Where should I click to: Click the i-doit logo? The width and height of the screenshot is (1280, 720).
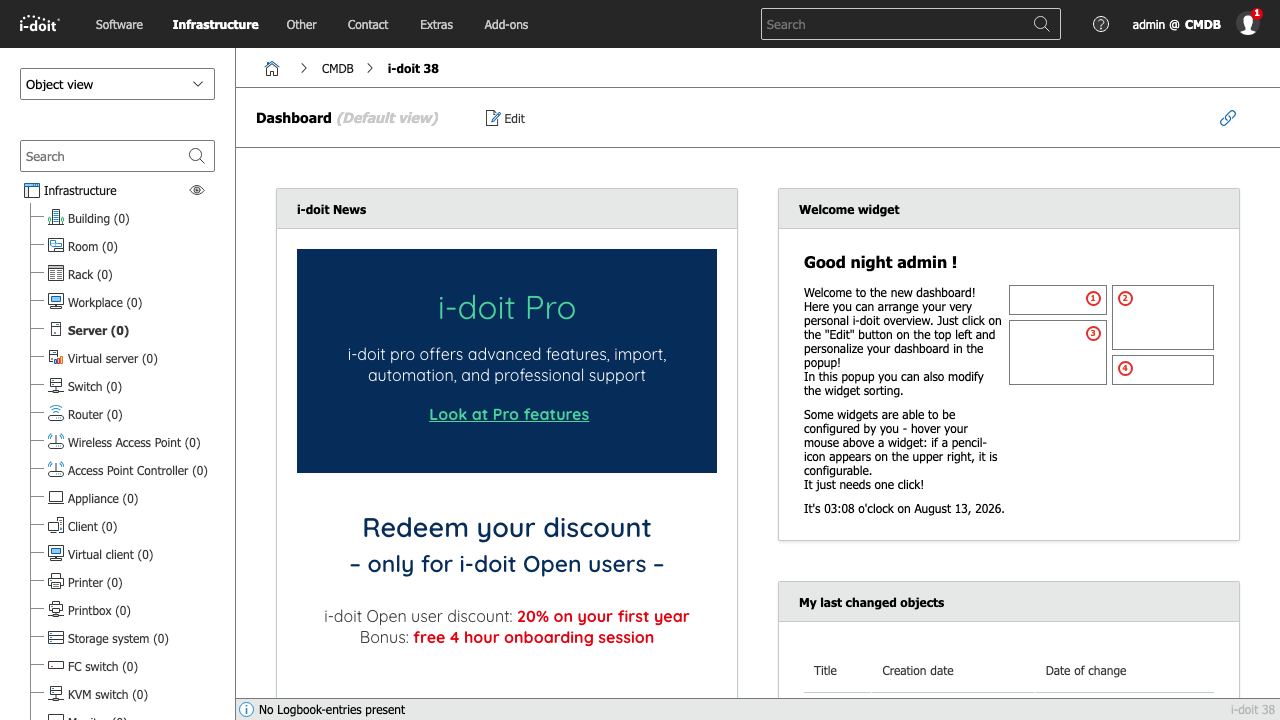coord(40,24)
